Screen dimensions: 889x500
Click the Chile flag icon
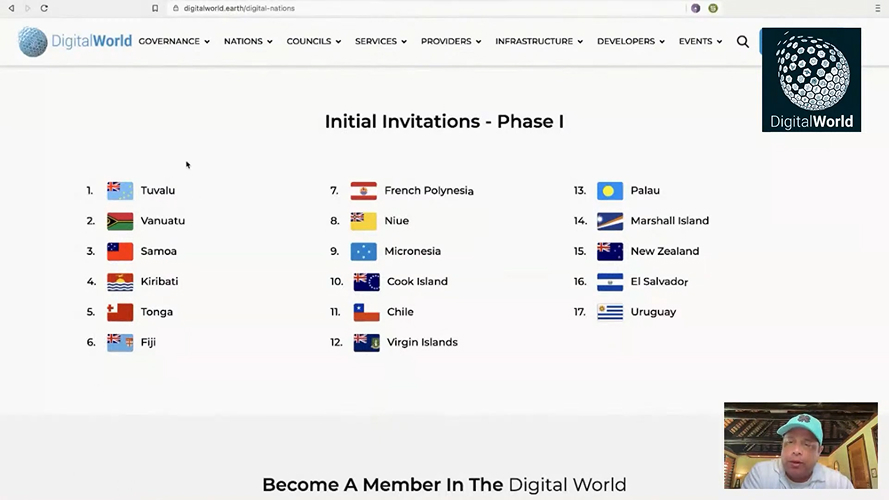click(366, 312)
